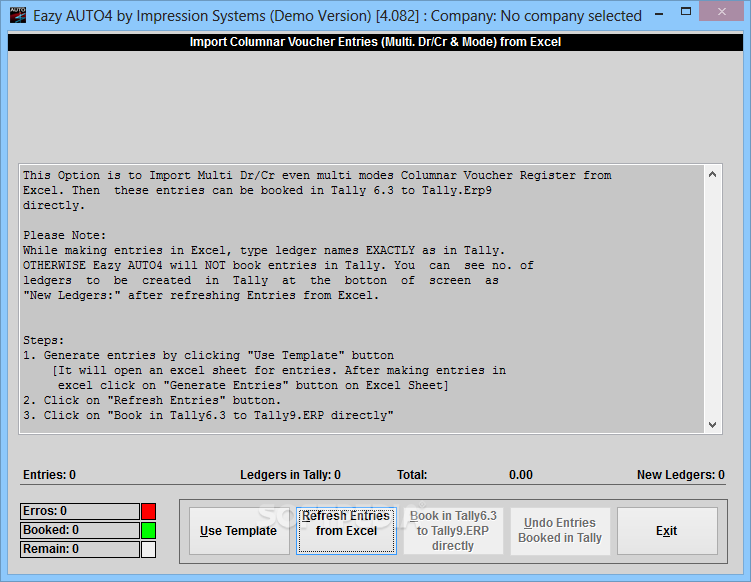Click the '0.00' total value

click(521, 475)
